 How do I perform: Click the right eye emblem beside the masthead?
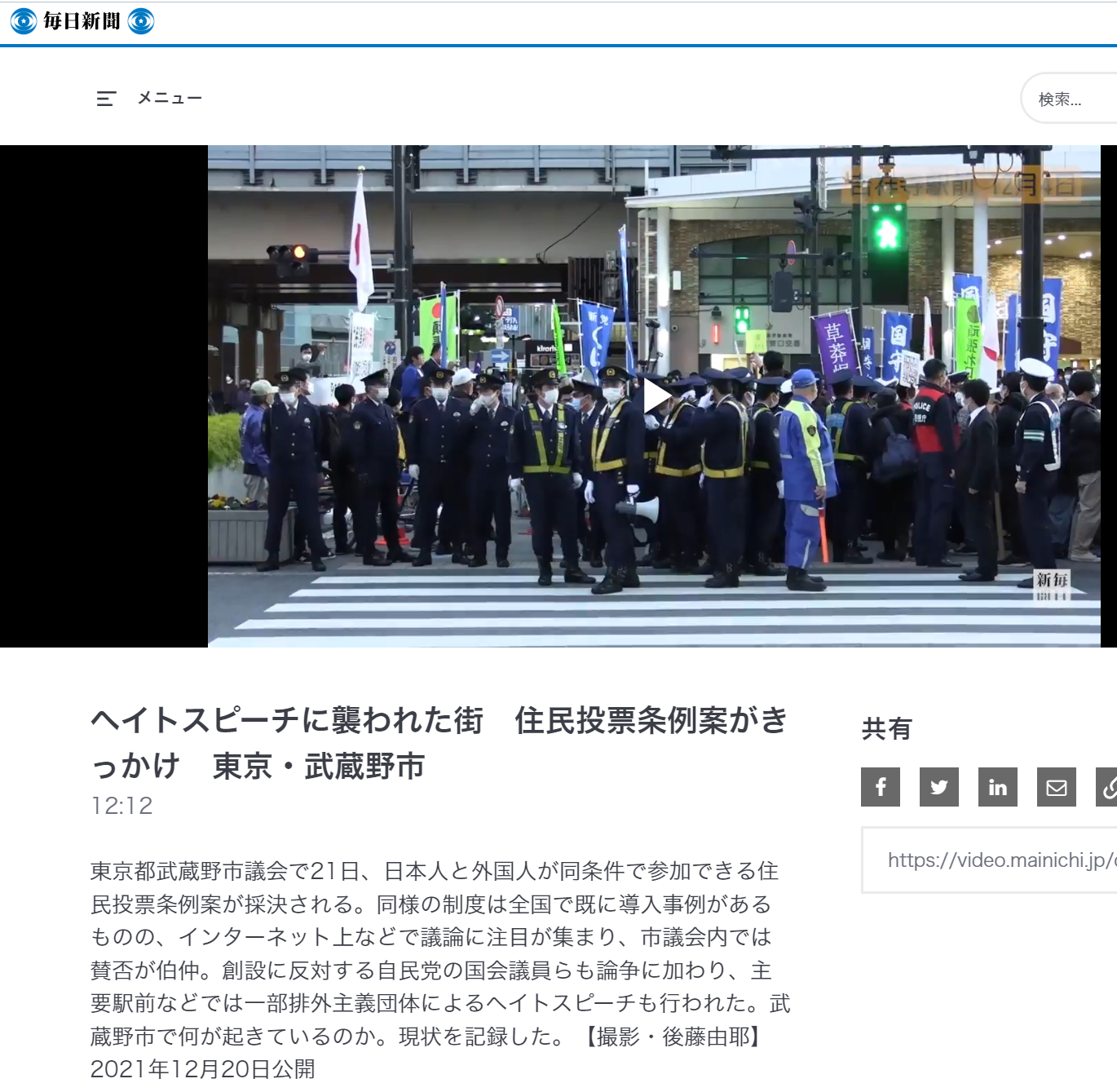pyautogui.click(x=143, y=21)
